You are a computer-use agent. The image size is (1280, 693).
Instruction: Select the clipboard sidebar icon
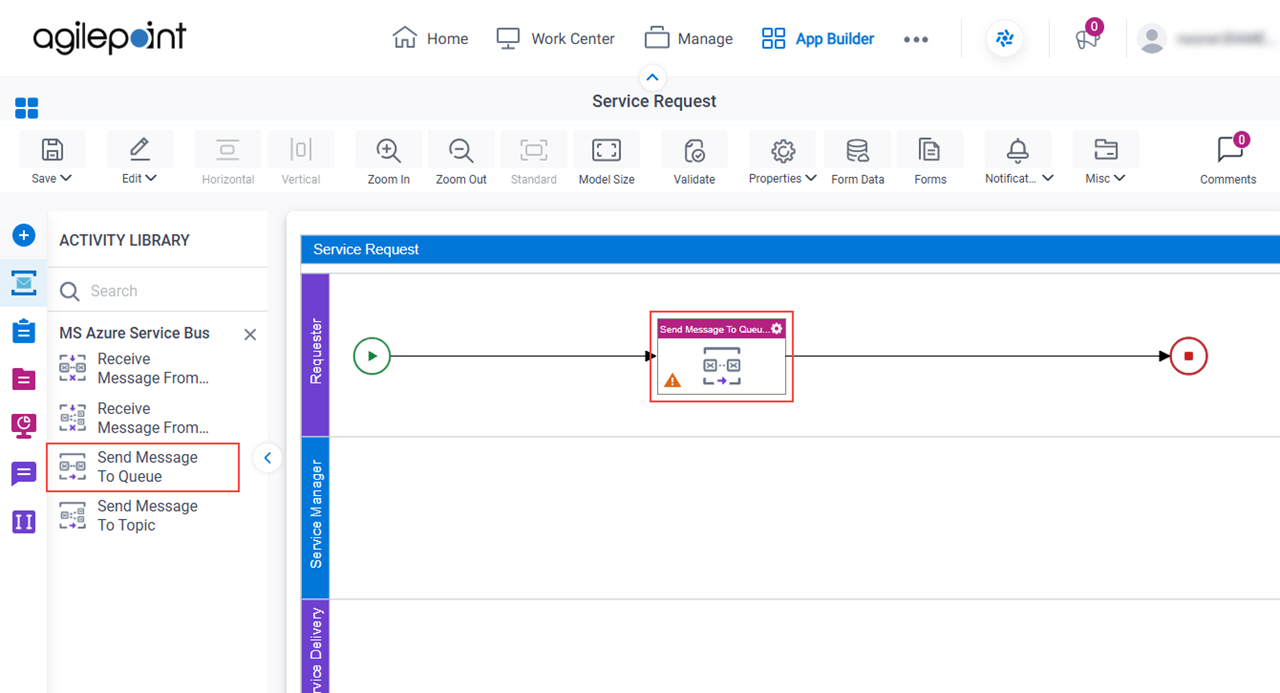pos(24,331)
